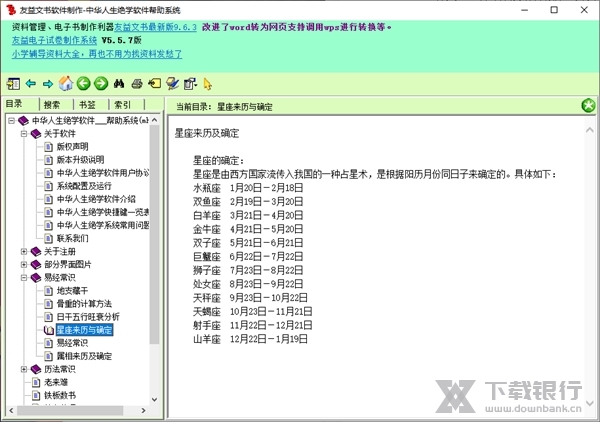The image size is (600, 422).
Task: Collapse the 关于软件 tree node
Action: 24,134
